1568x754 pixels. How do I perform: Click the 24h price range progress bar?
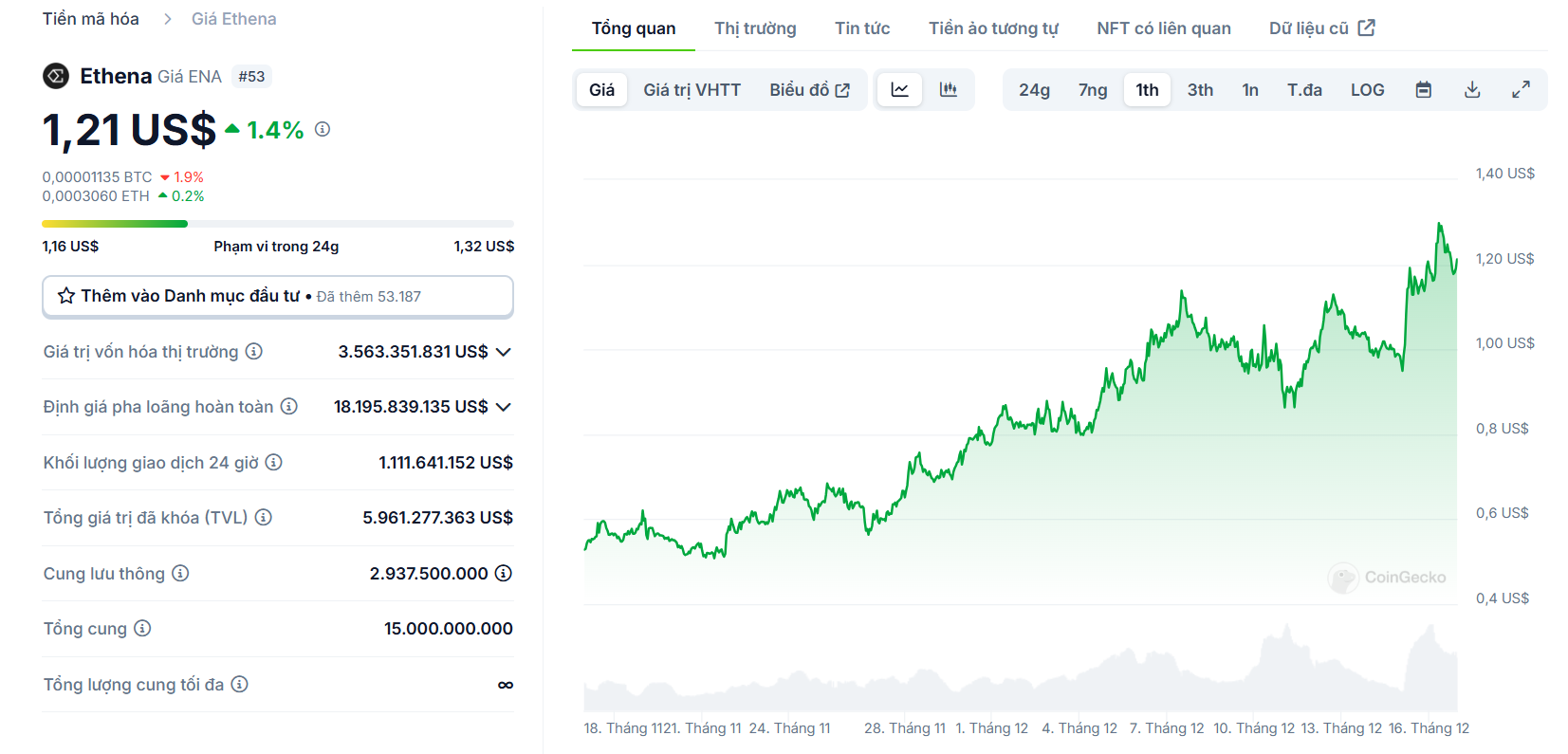pos(278,224)
